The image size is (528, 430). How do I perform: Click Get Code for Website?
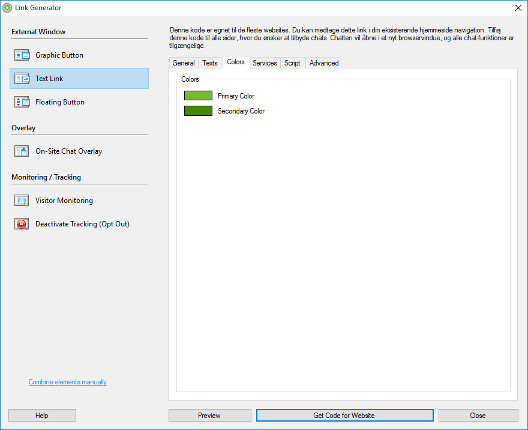tap(344, 416)
